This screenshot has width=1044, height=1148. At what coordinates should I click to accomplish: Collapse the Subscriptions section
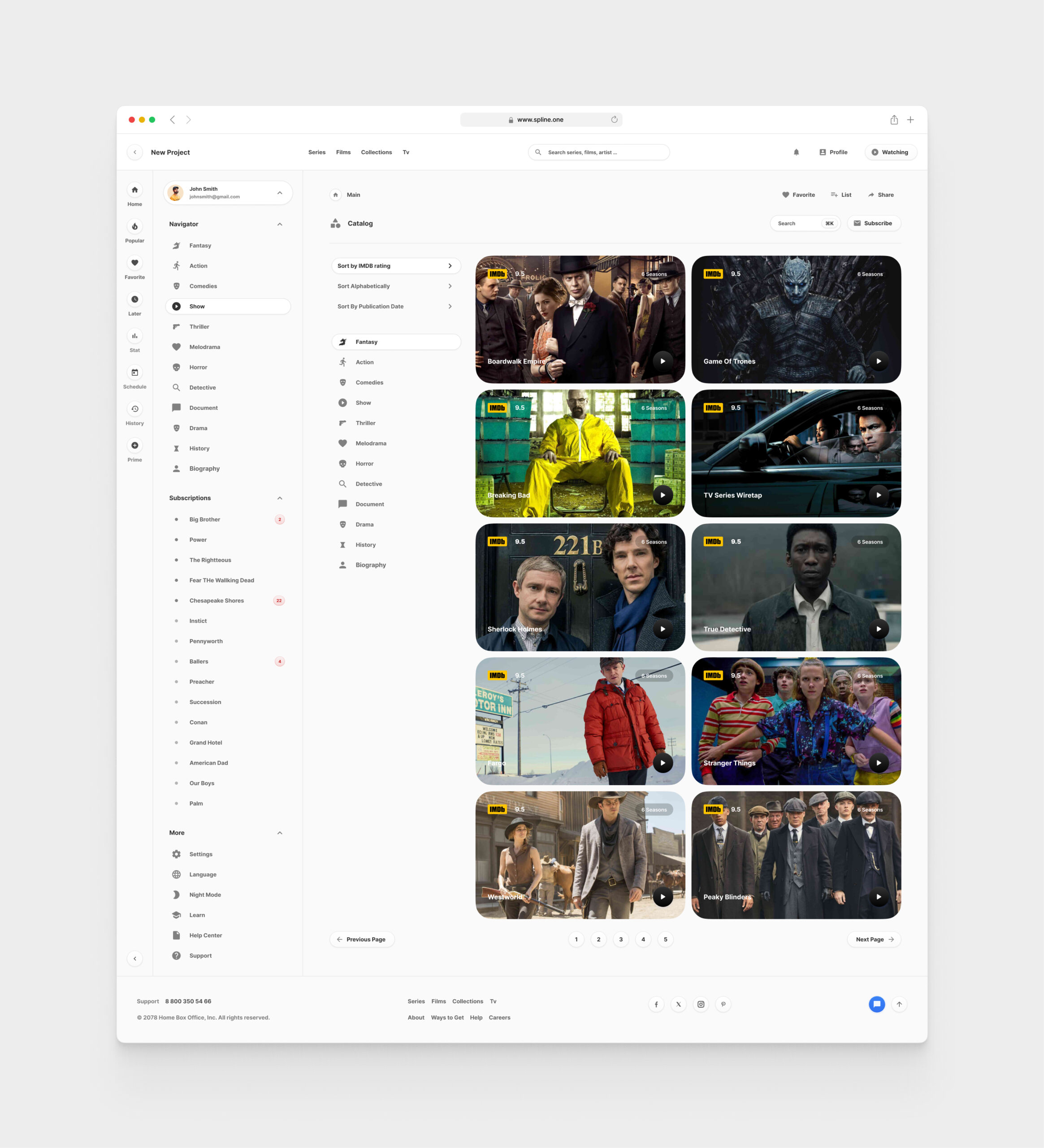(280, 498)
